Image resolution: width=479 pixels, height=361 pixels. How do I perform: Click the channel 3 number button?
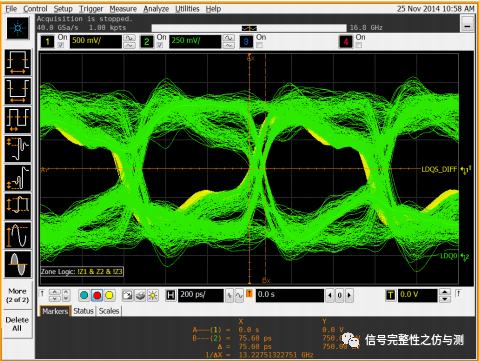pos(246,42)
